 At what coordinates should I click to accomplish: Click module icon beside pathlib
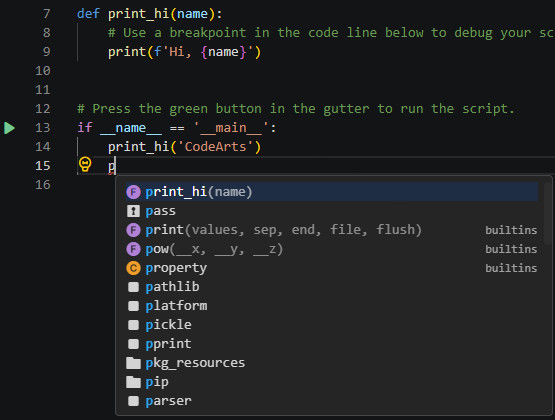click(x=133, y=287)
